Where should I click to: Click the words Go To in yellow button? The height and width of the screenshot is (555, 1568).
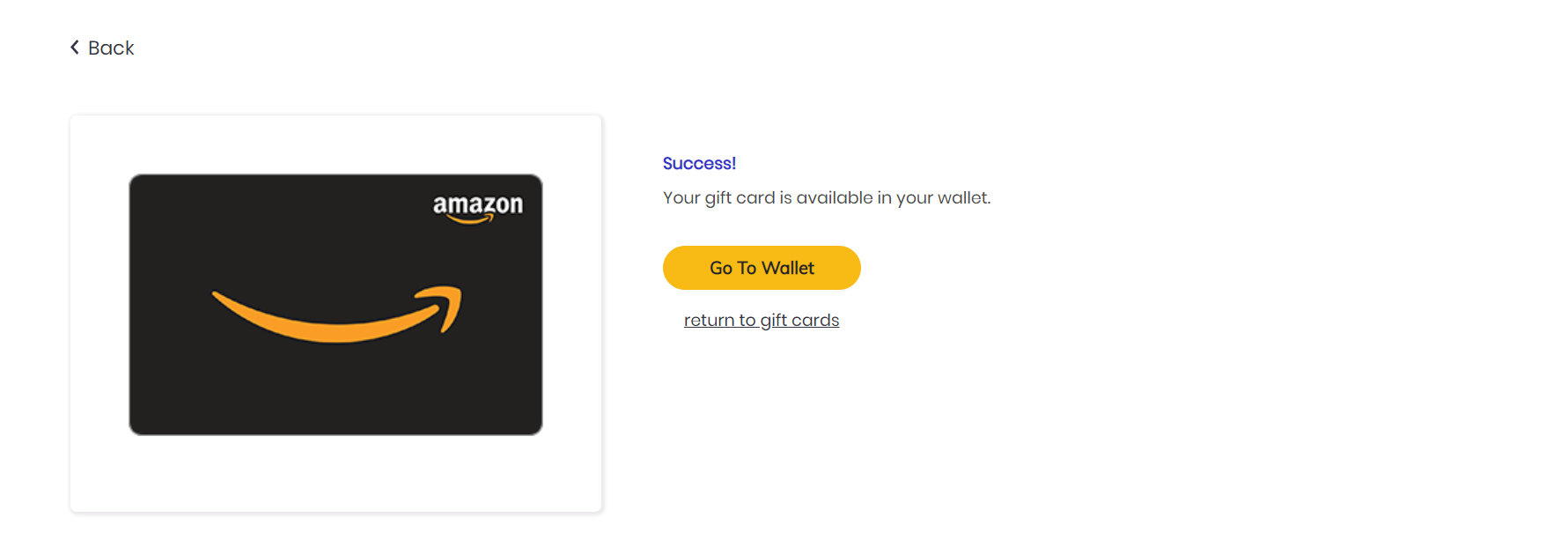(x=732, y=269)
